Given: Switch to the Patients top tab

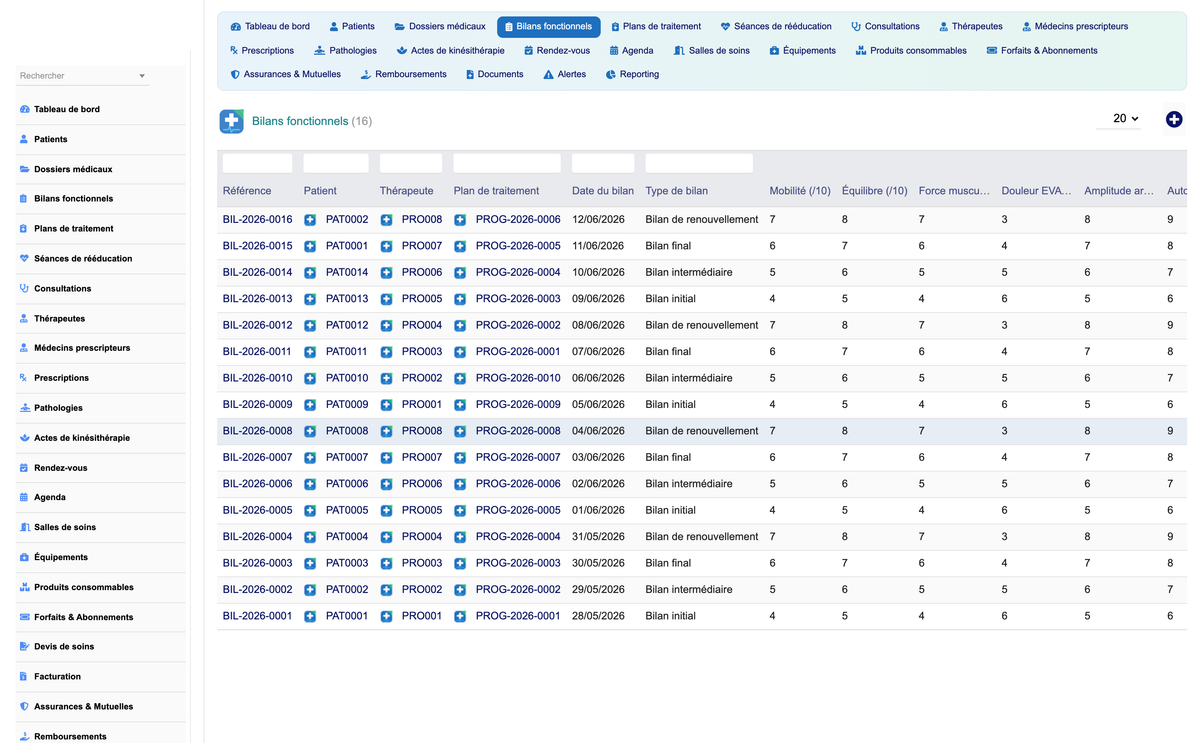Looking at the screenshot, I should coord(352,26).
